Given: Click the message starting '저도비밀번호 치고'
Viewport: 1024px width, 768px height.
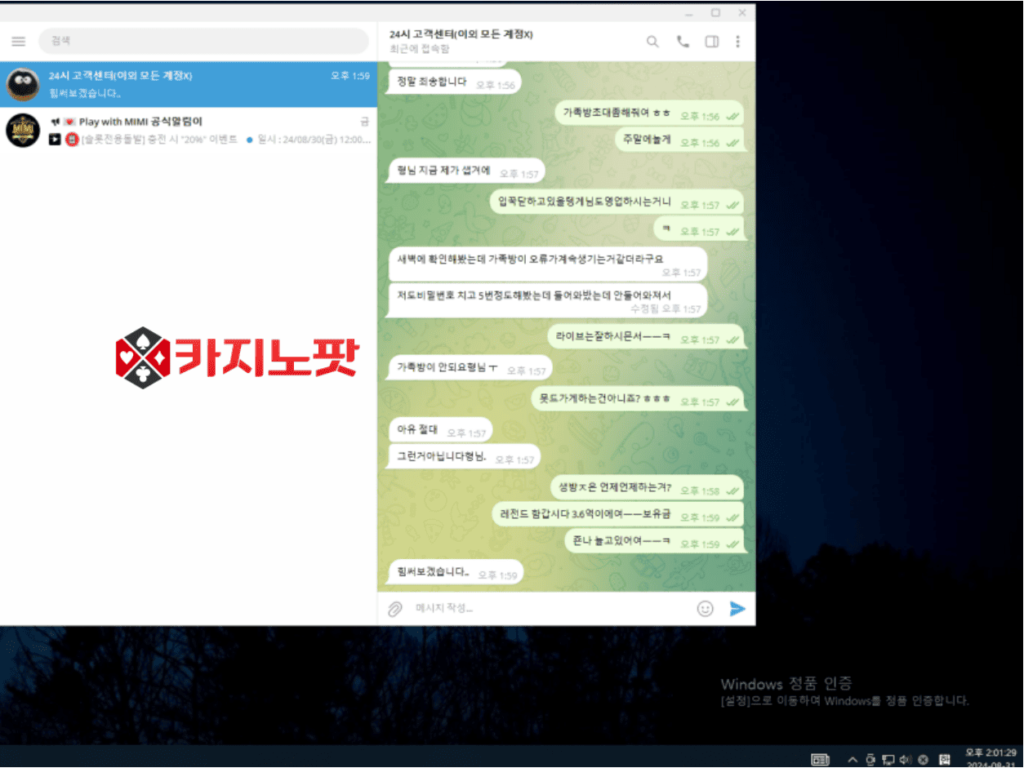Looking at the screenshot, I should click(548, 300).
